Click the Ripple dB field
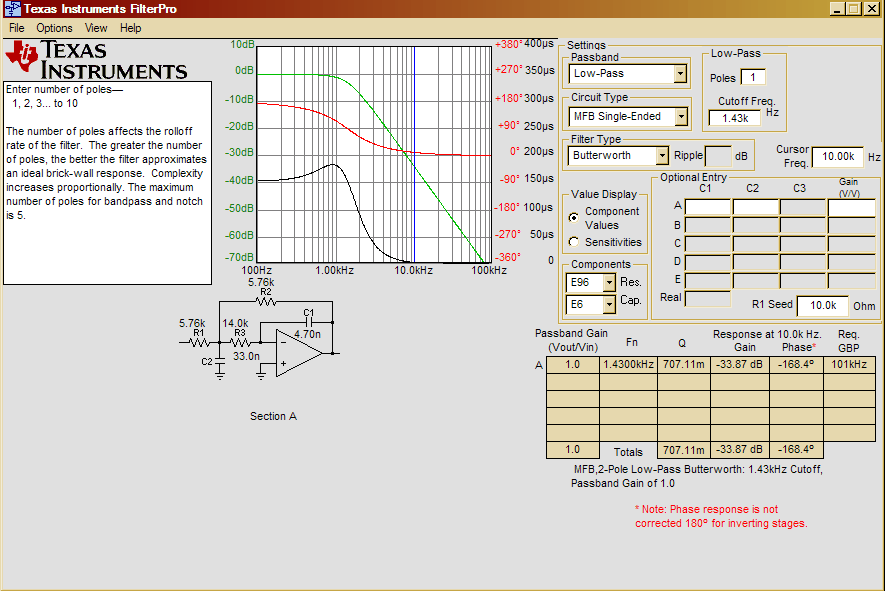885x591 pixels. pos(718,156)
